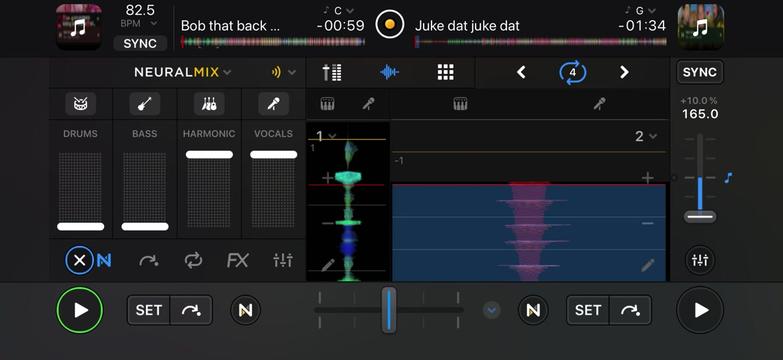Toggle the record button between tracks
Viewport: 783px width, 360px height.
pyautogui.click(x=390, y=24)
